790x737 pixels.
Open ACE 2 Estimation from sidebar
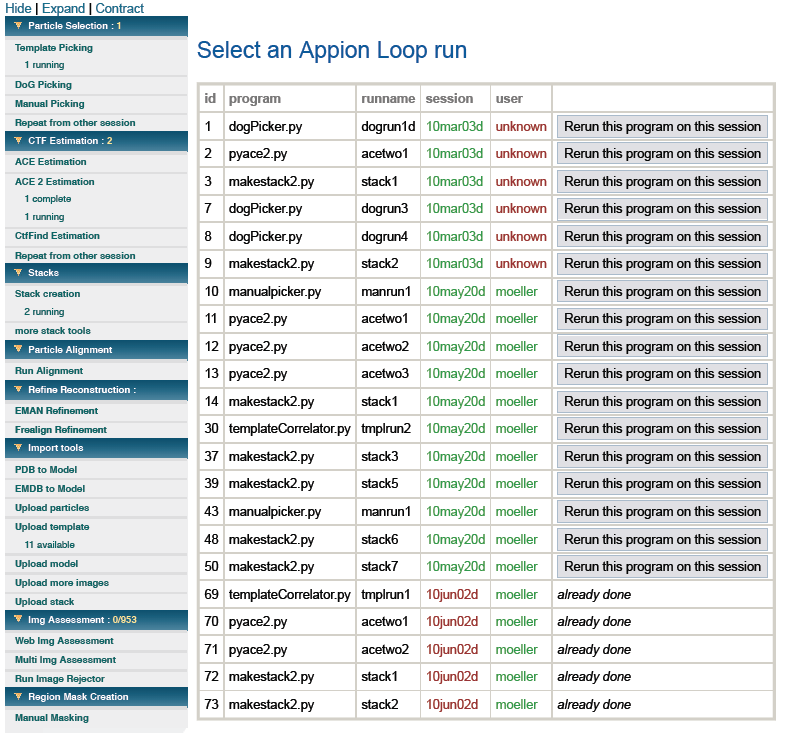tap(55, 181)
